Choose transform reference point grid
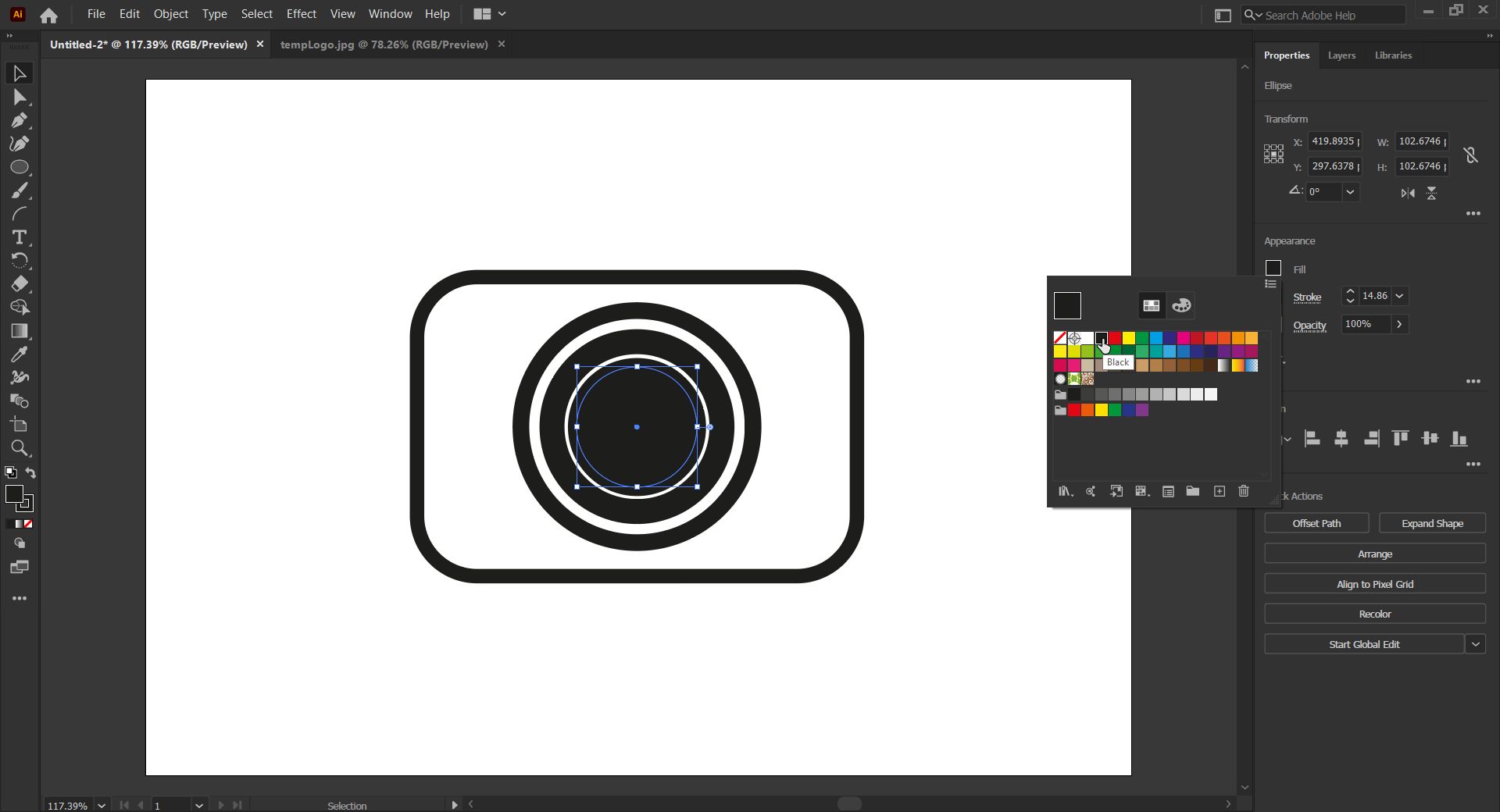The width and height of the screenshot is (1500, 812). (1273, 154)
